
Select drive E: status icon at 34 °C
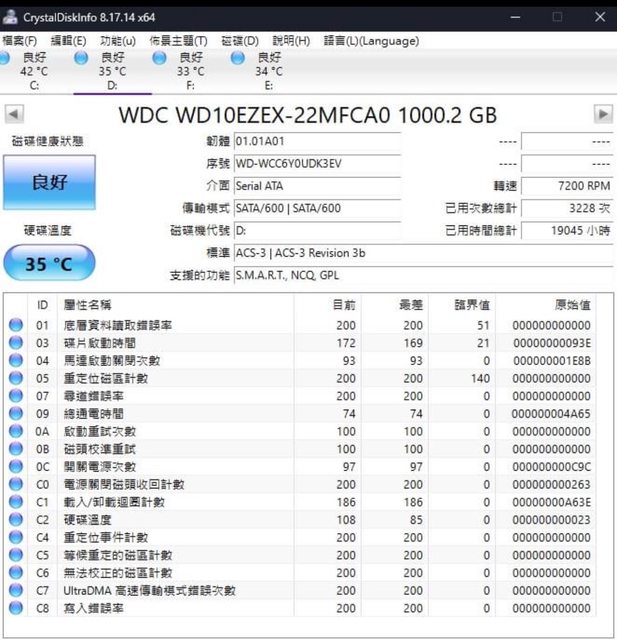point(238,58)
